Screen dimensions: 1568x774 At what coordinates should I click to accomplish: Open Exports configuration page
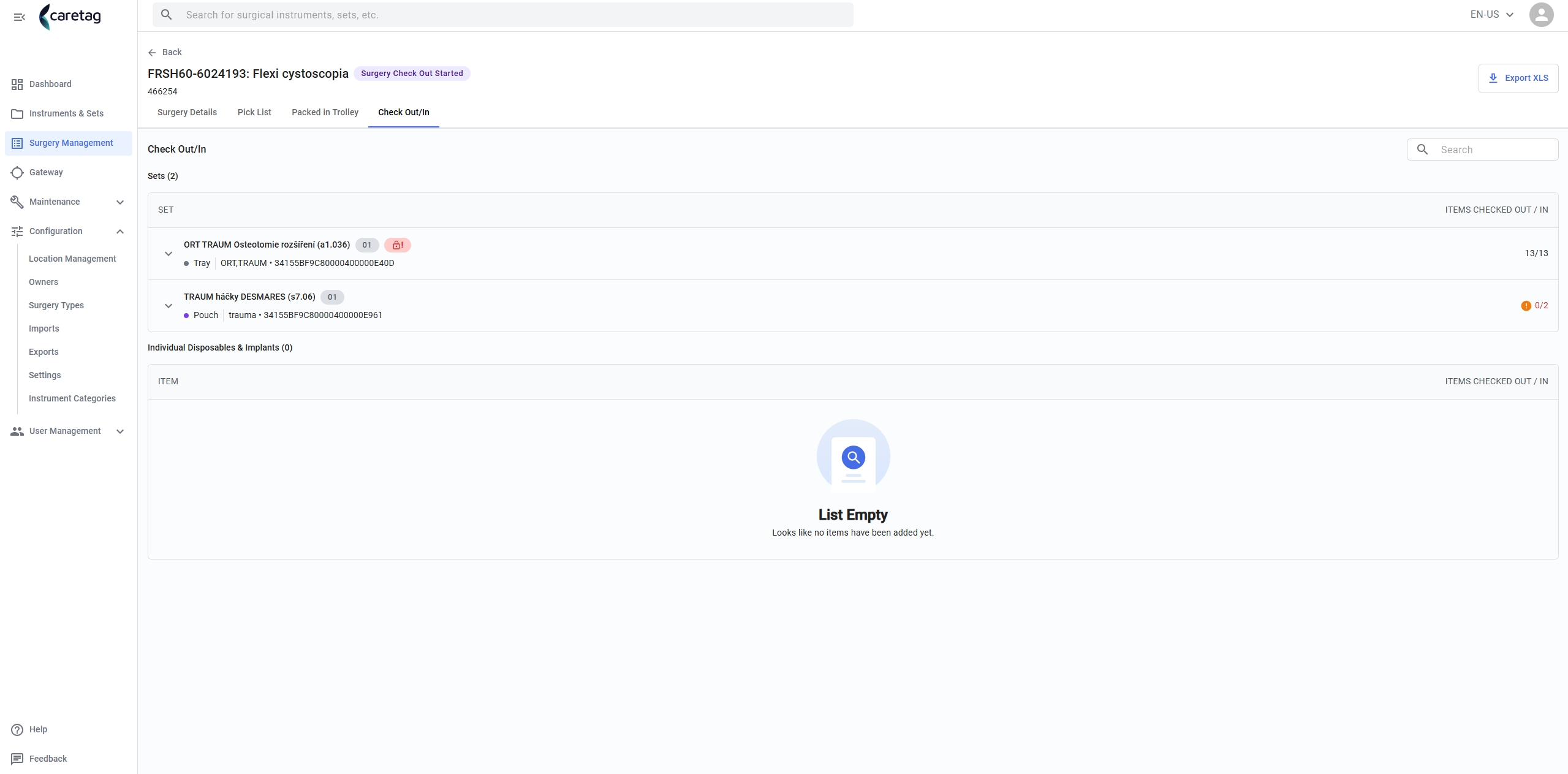pyautogui.click(x=44, y=352)
